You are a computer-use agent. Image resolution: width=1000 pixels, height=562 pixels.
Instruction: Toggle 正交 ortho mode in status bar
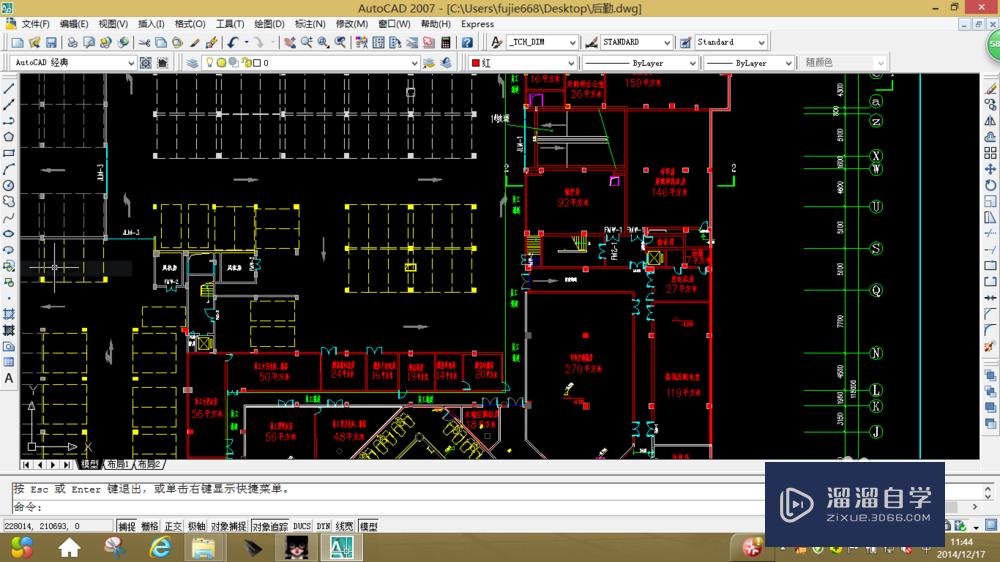[x=173, y=526]
